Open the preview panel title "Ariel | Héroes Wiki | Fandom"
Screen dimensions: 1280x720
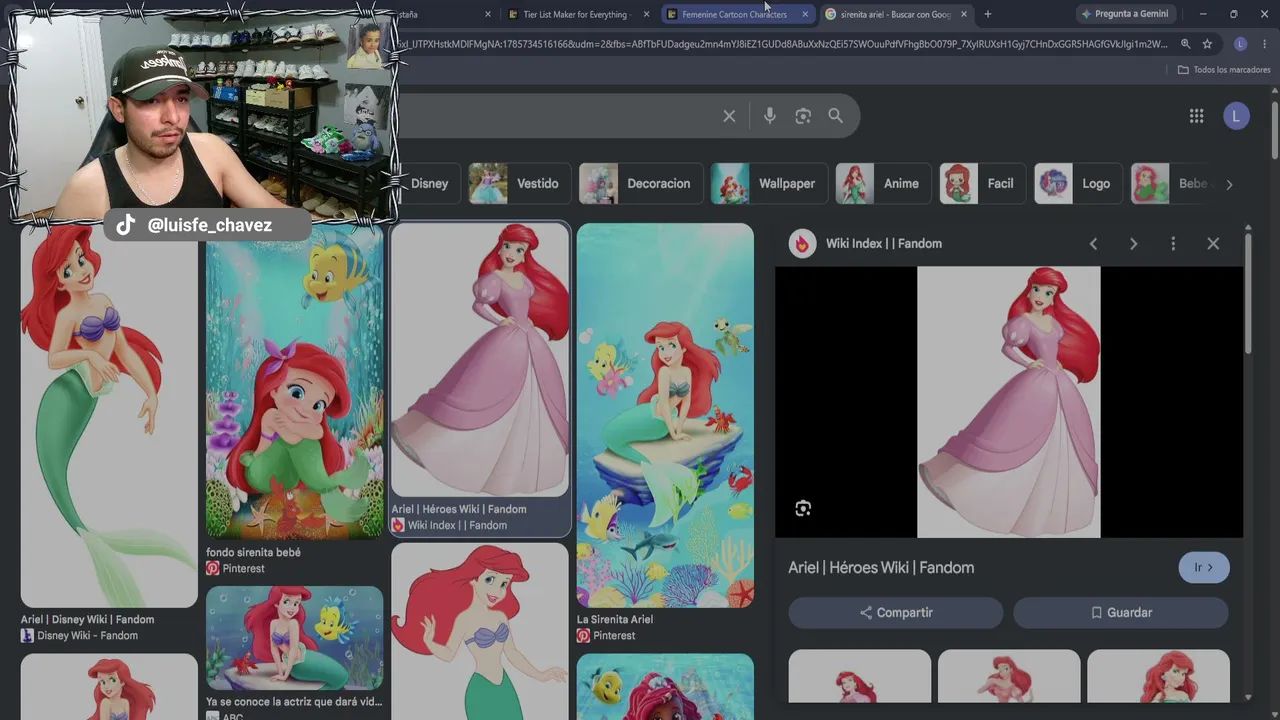click(881, 568)
